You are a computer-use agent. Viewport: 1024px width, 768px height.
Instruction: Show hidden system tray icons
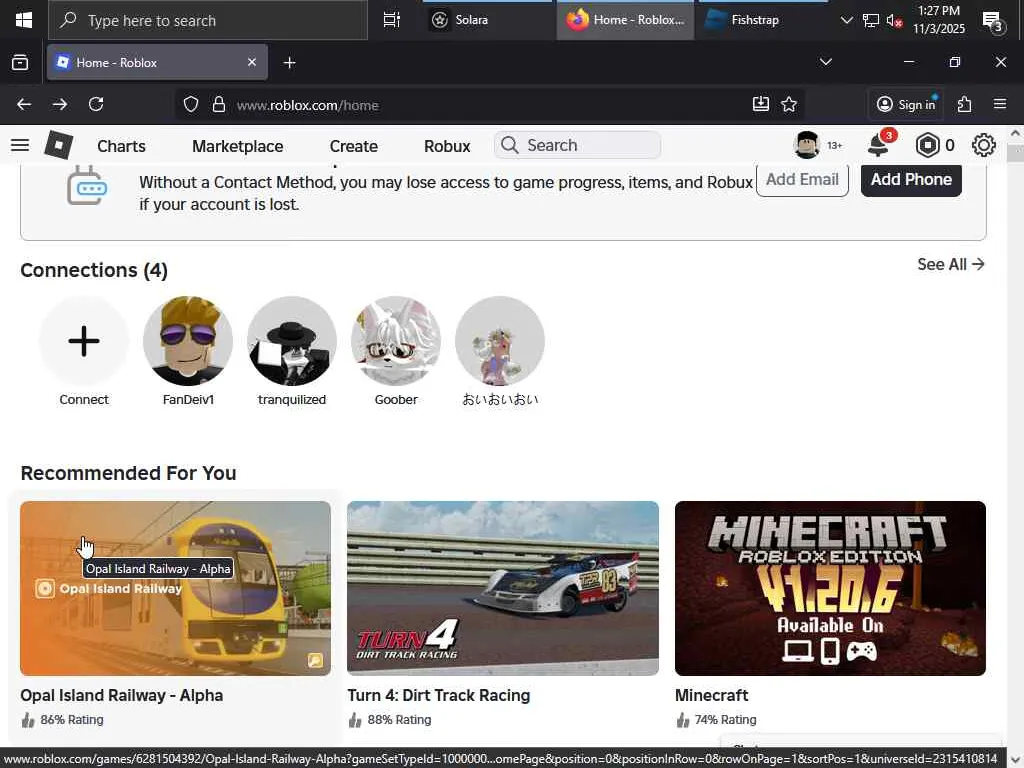pyautogui.click(x=846, y=20)
